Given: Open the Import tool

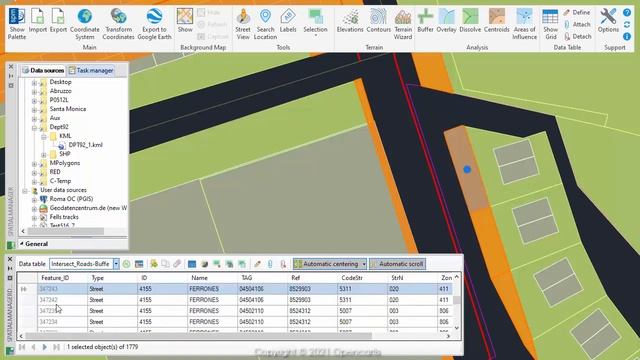Looking at the screenshot, I should (38, 21).
